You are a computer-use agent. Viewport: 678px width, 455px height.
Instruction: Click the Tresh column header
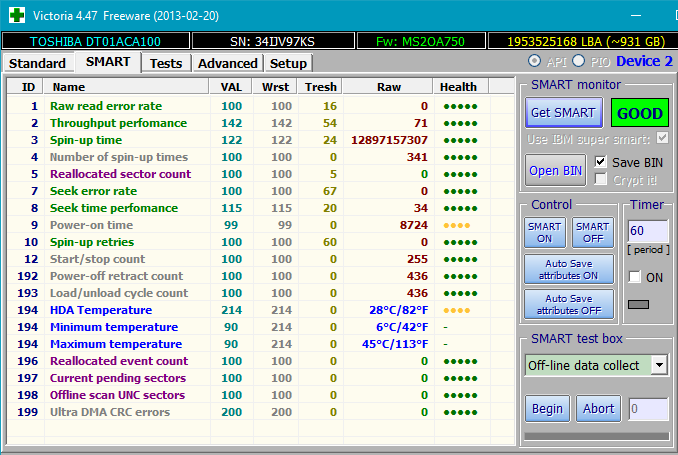(320, 87)
